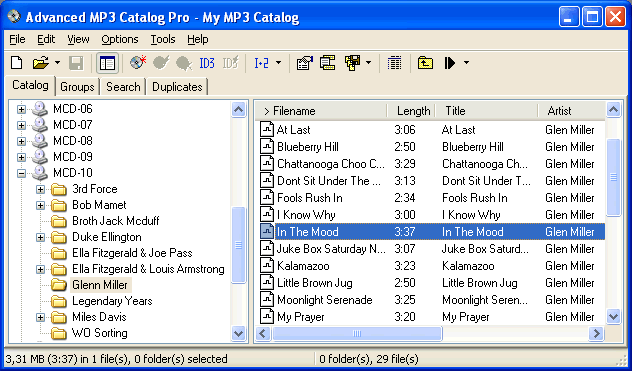
Task: Open the Properties checklist icon in toolbar
Action: [305, 63]
